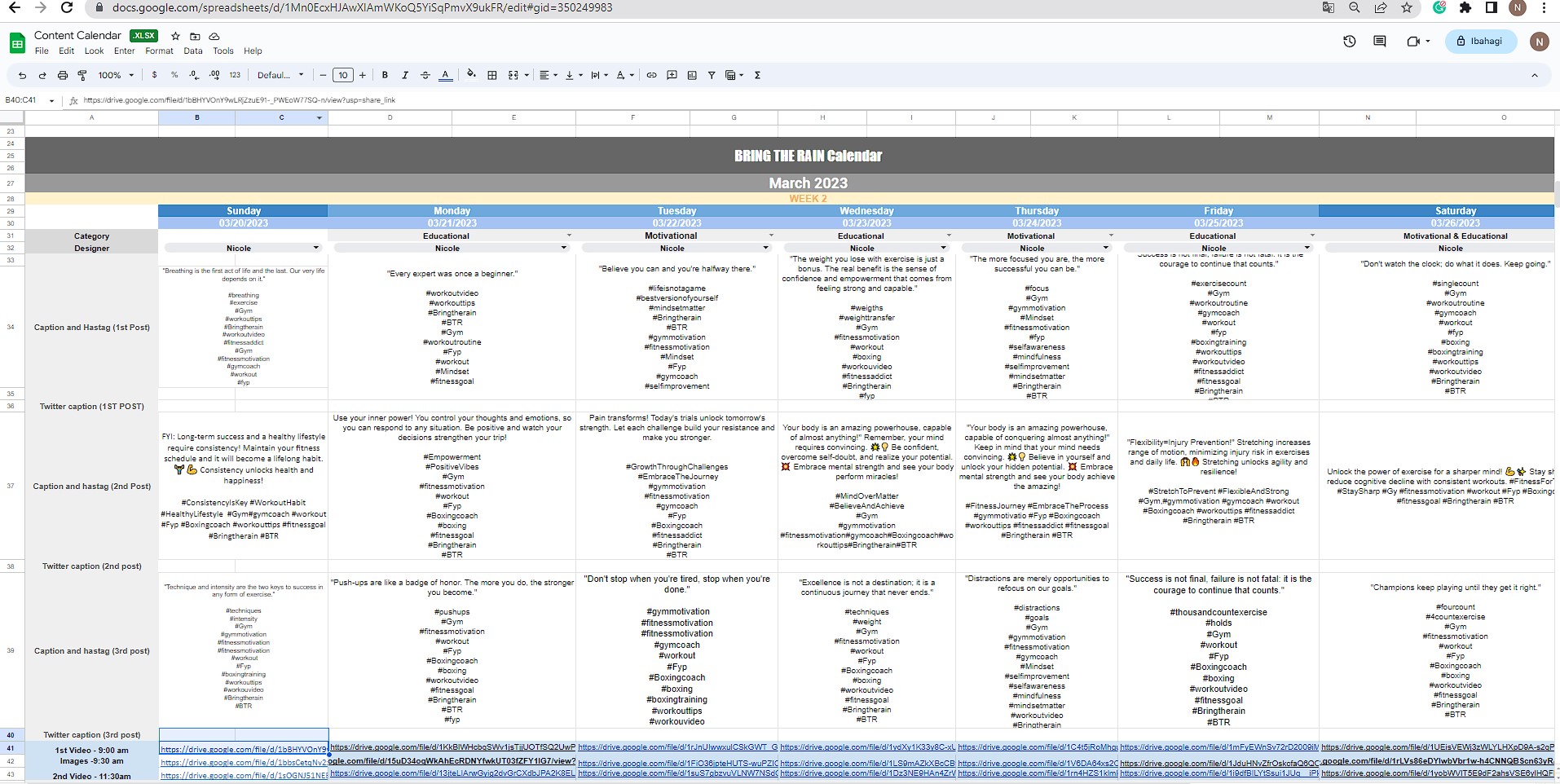Open borders options

492,75
